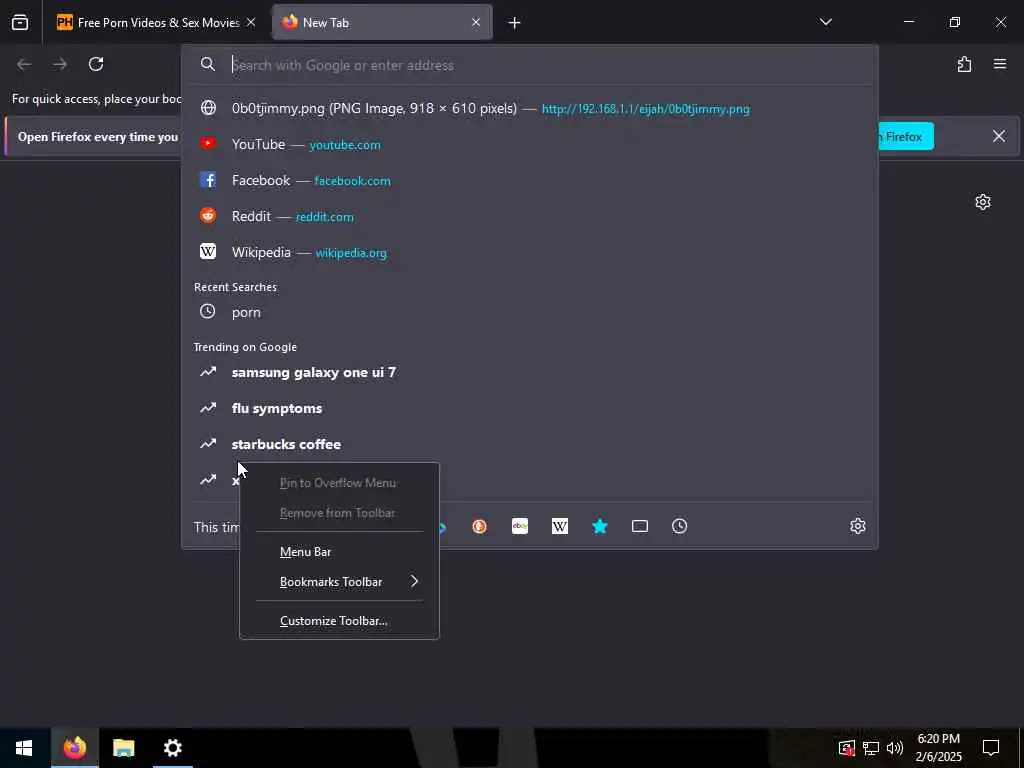This screenshot has height=768, width=1024.
Task: Open the 0b0tjimmy.png suggestion
Action: click(x=532, y=108)
